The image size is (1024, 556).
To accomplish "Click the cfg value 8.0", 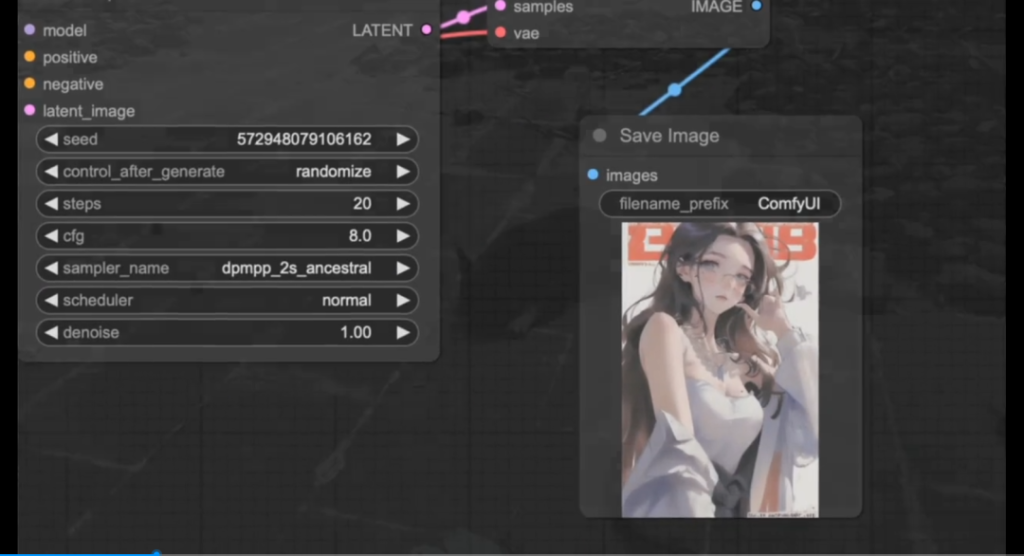I will click(360, 236).
